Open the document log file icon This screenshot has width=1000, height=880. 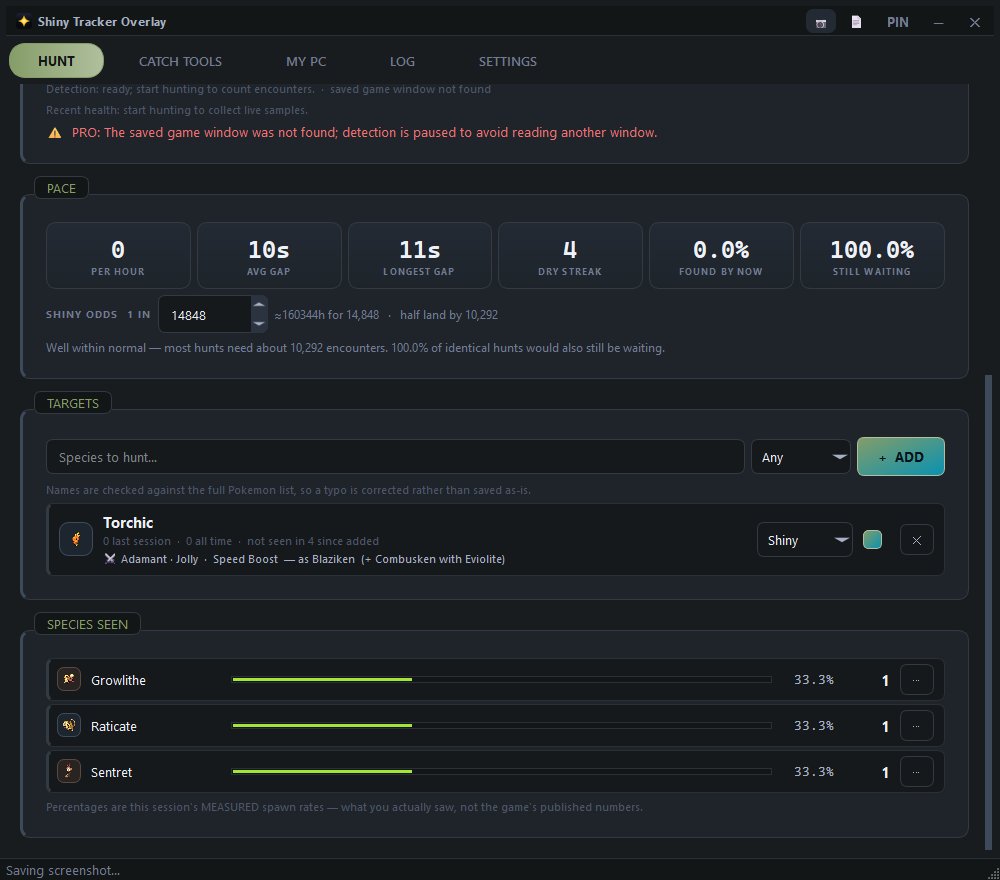[x=857, y=22]
